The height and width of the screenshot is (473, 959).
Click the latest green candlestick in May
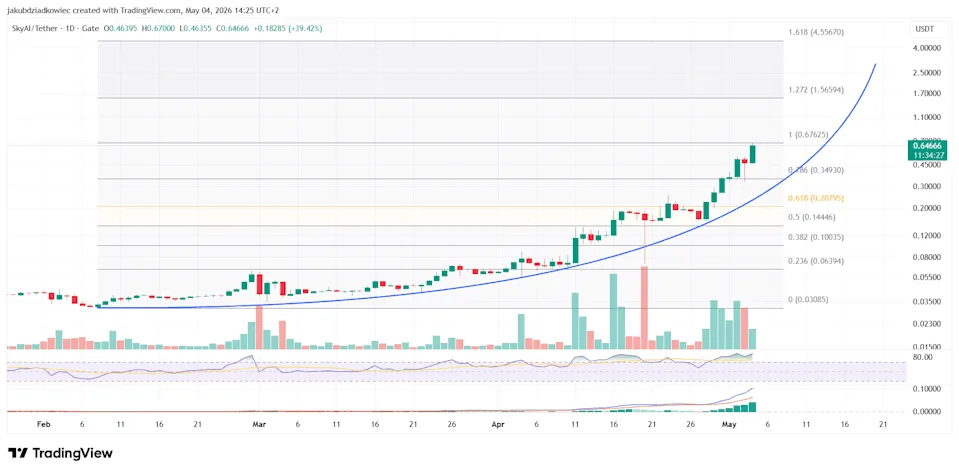tap(752, 154)
